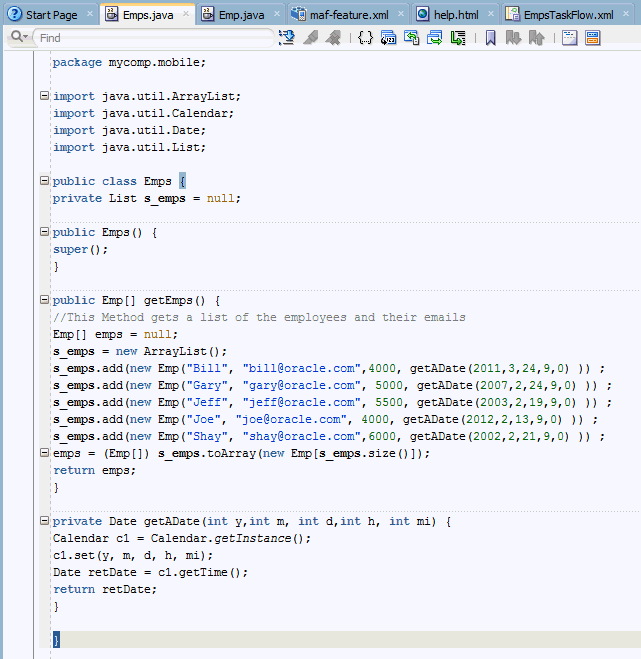Switch to the maf-feature.xml tab
The width and height of the screenshot is (641, 659).
pos(349,15)
